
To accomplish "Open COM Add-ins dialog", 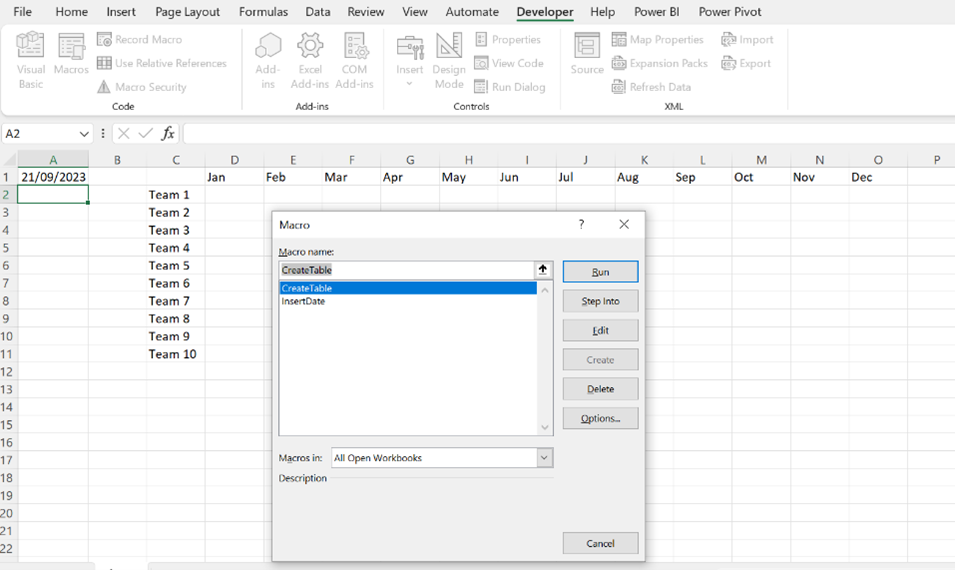I will 354,60.
